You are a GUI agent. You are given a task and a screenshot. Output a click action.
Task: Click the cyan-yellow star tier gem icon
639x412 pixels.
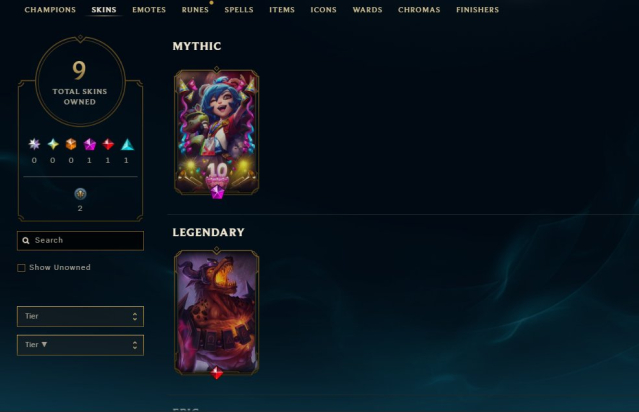tap(53, 144)
